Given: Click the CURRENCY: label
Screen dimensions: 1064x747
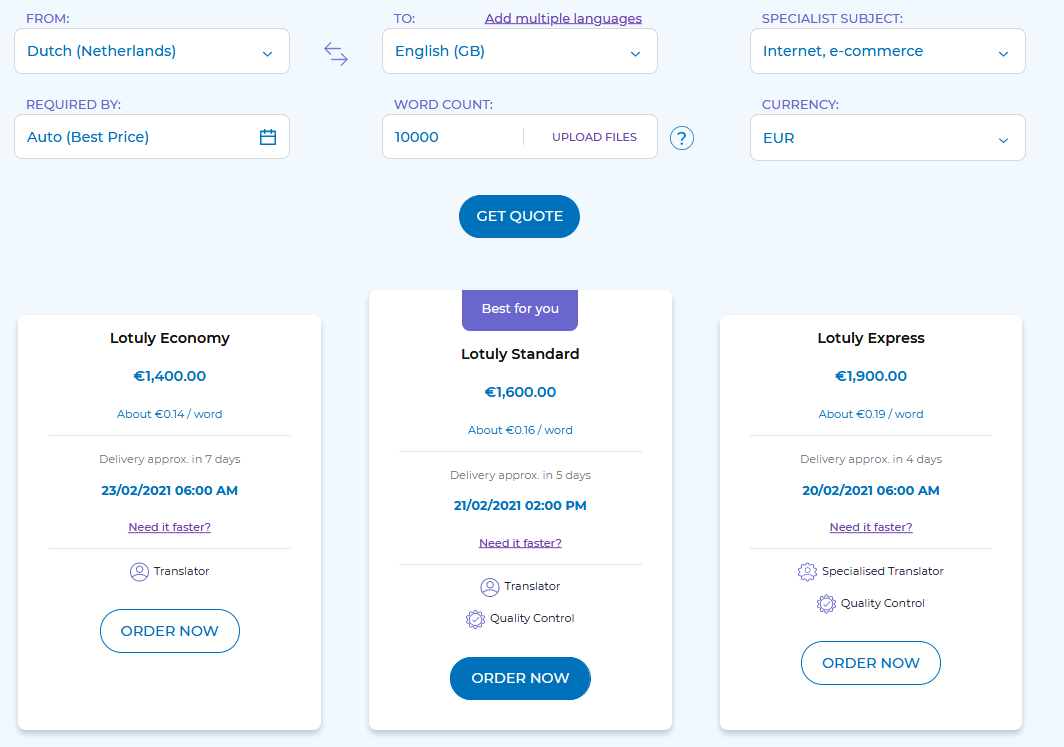Looking at the screenshot, I should tap(800, 104).
